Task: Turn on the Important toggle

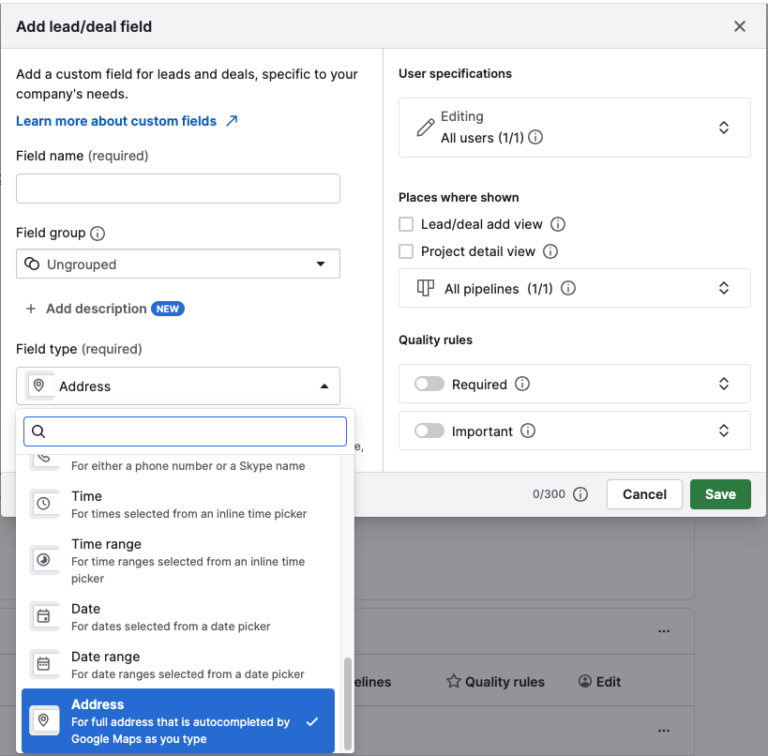Action: click(429, 431)
